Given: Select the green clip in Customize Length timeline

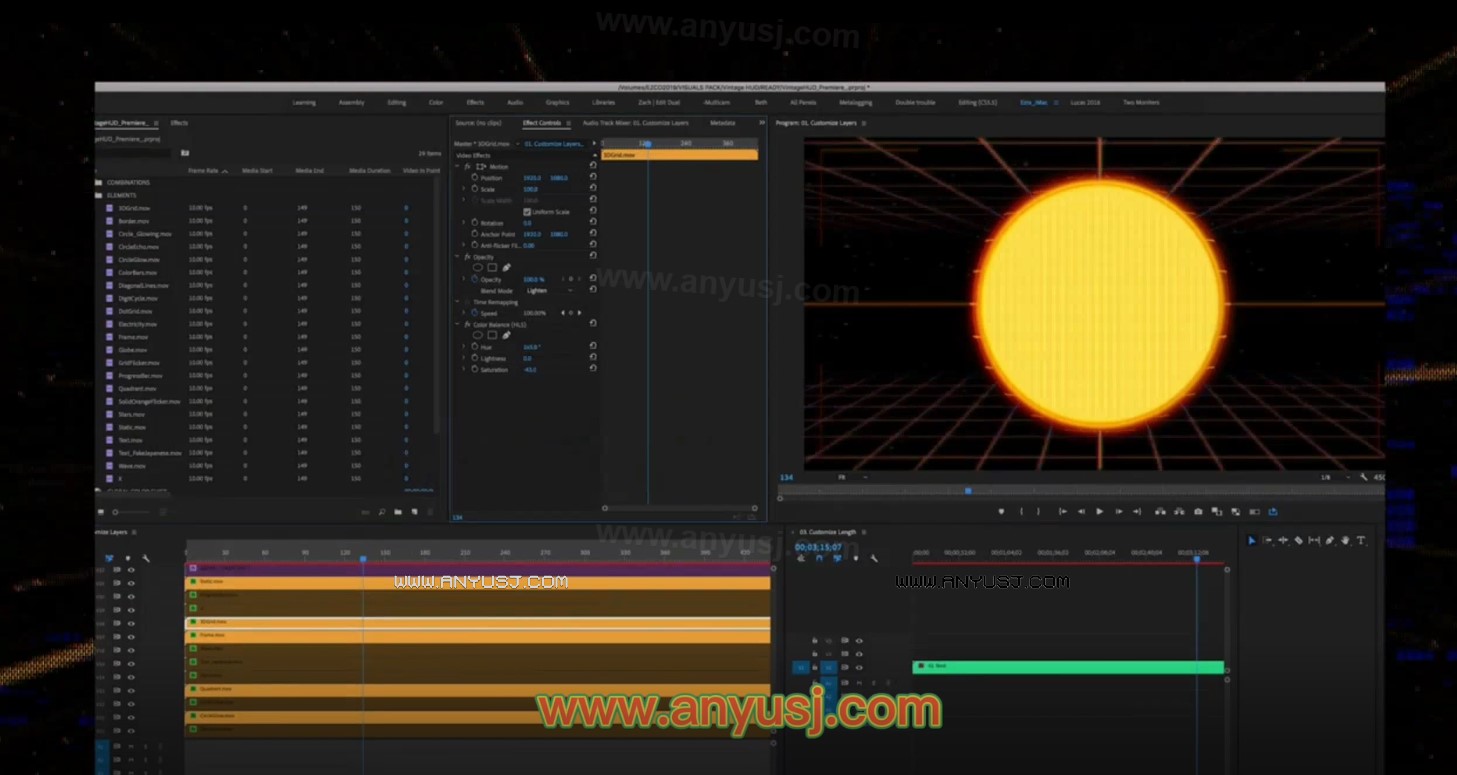Looking at the screenshot, I should pos(1068,666).
